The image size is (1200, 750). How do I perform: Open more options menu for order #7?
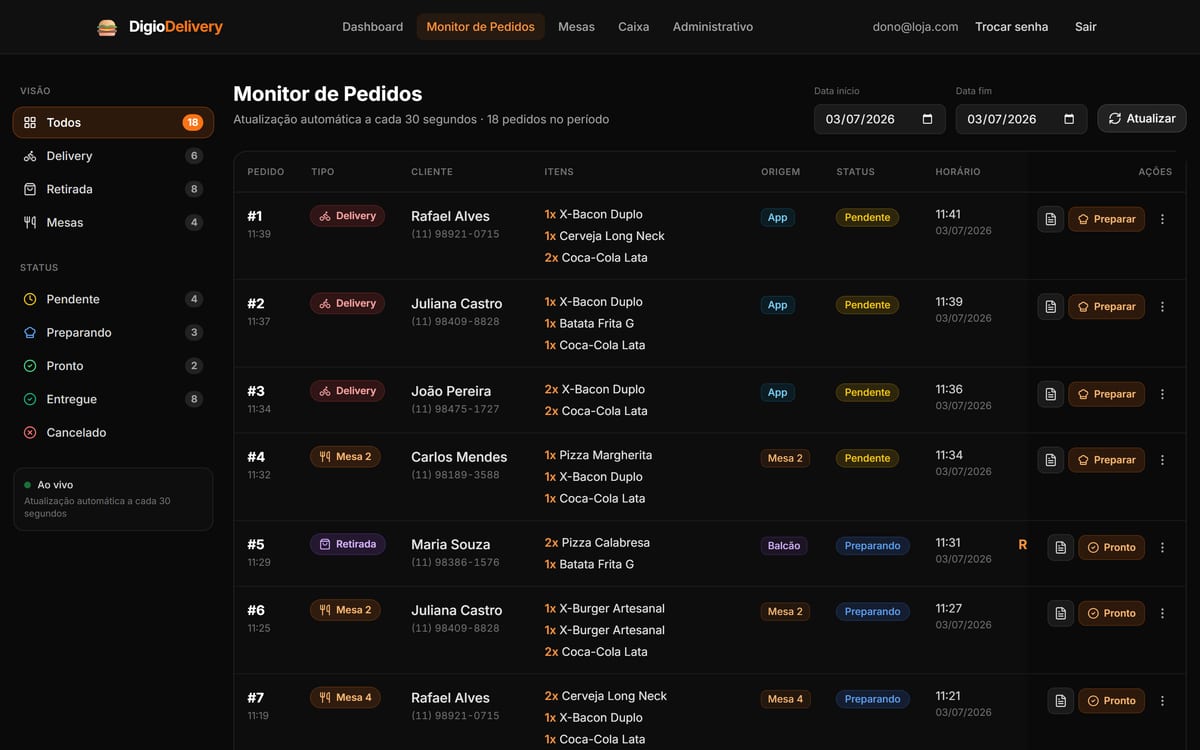[x=1162, y=701]
